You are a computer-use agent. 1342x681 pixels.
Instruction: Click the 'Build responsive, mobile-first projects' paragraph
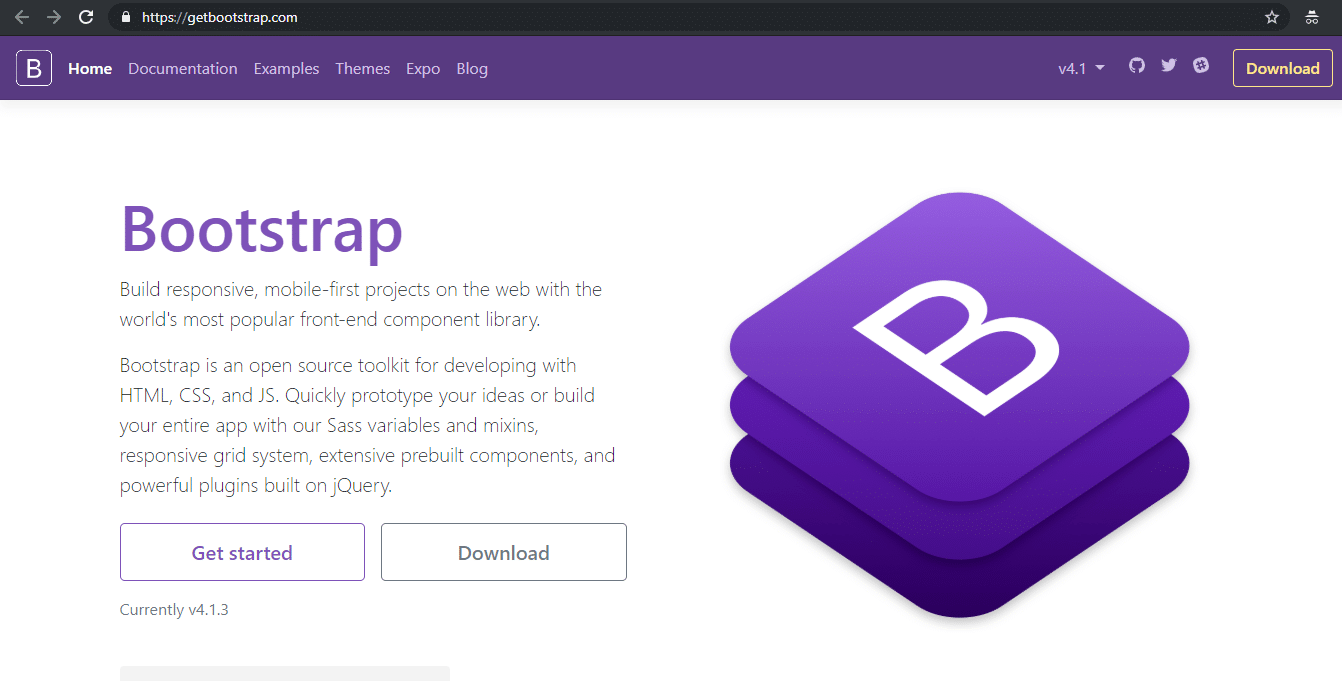click(361, 305)
